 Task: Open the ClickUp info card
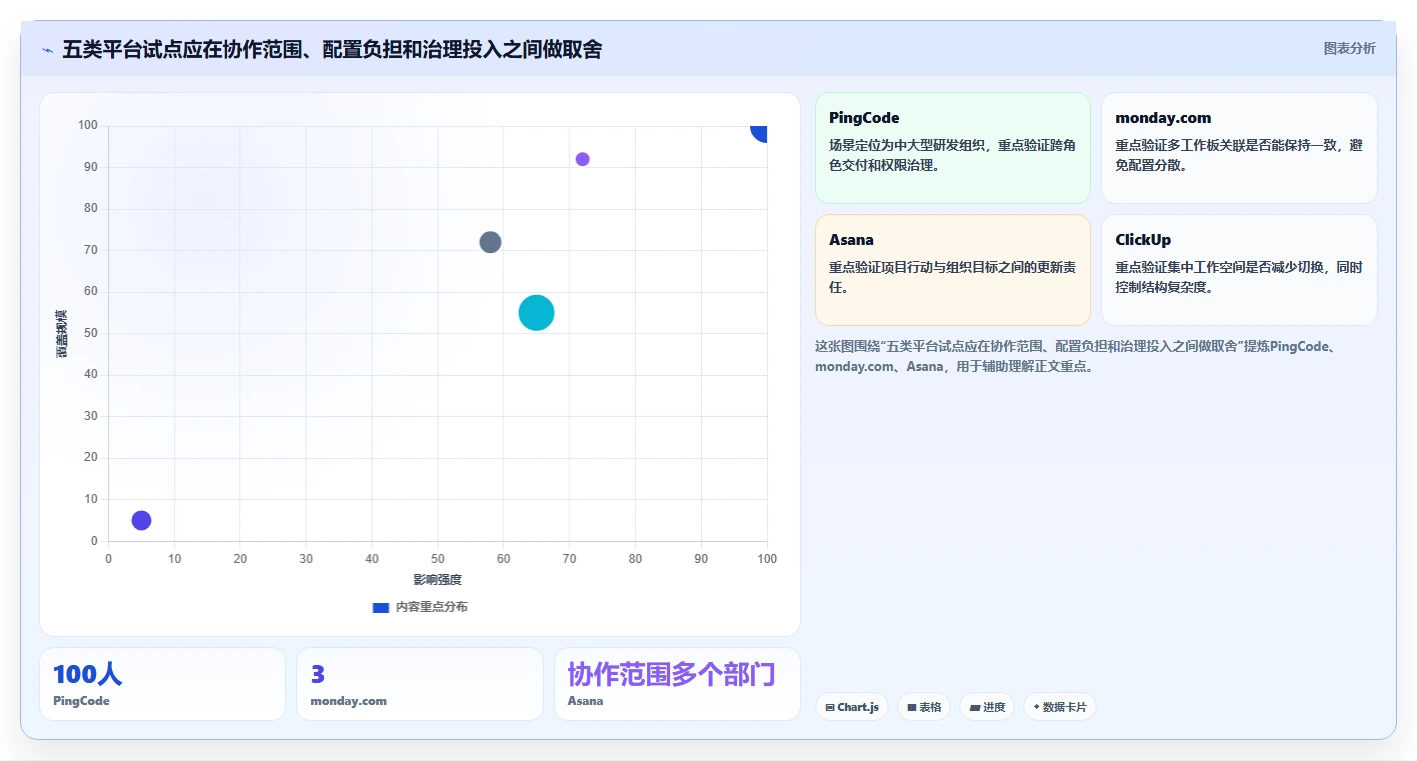[1239, 270]
